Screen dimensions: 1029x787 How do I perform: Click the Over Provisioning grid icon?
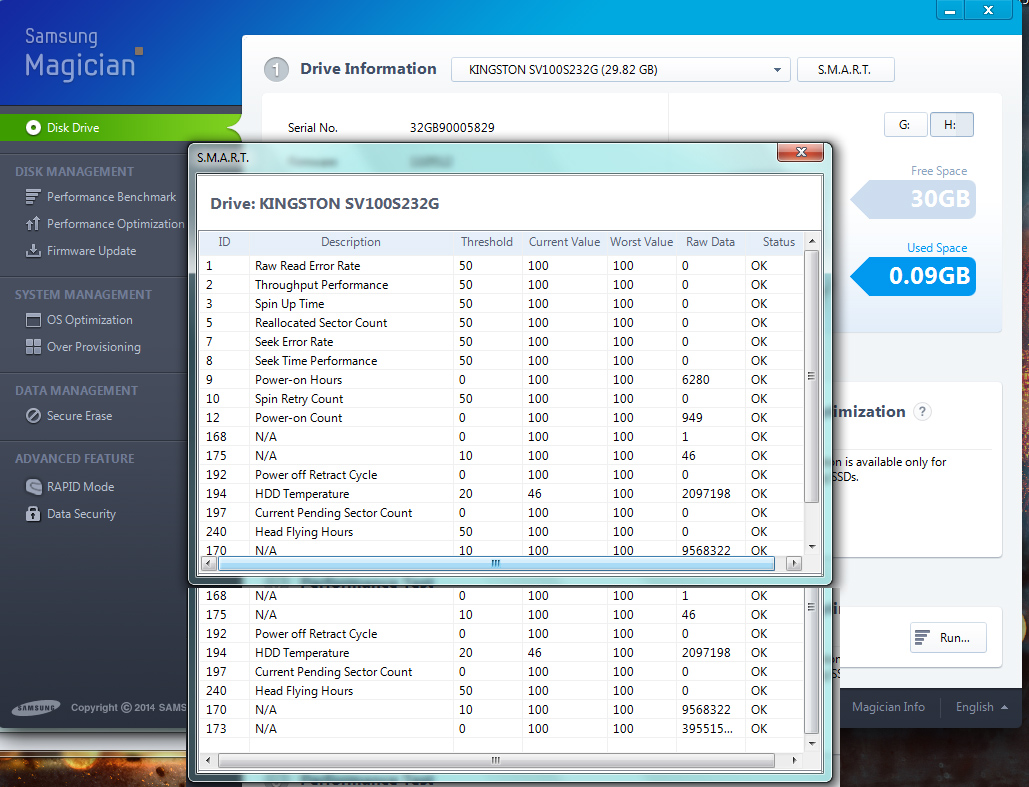pyautogui.click(x=33, y=347)
